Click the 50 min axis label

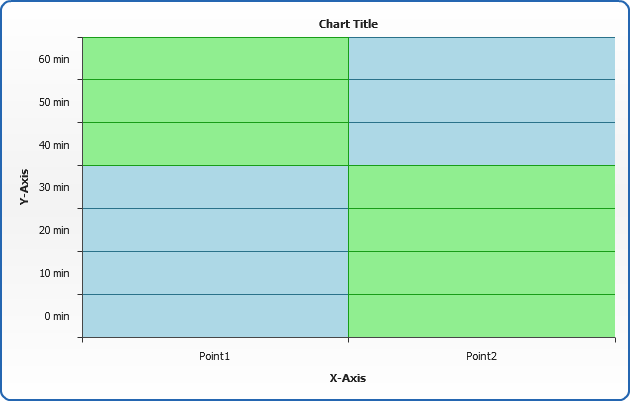coord(54,102)
